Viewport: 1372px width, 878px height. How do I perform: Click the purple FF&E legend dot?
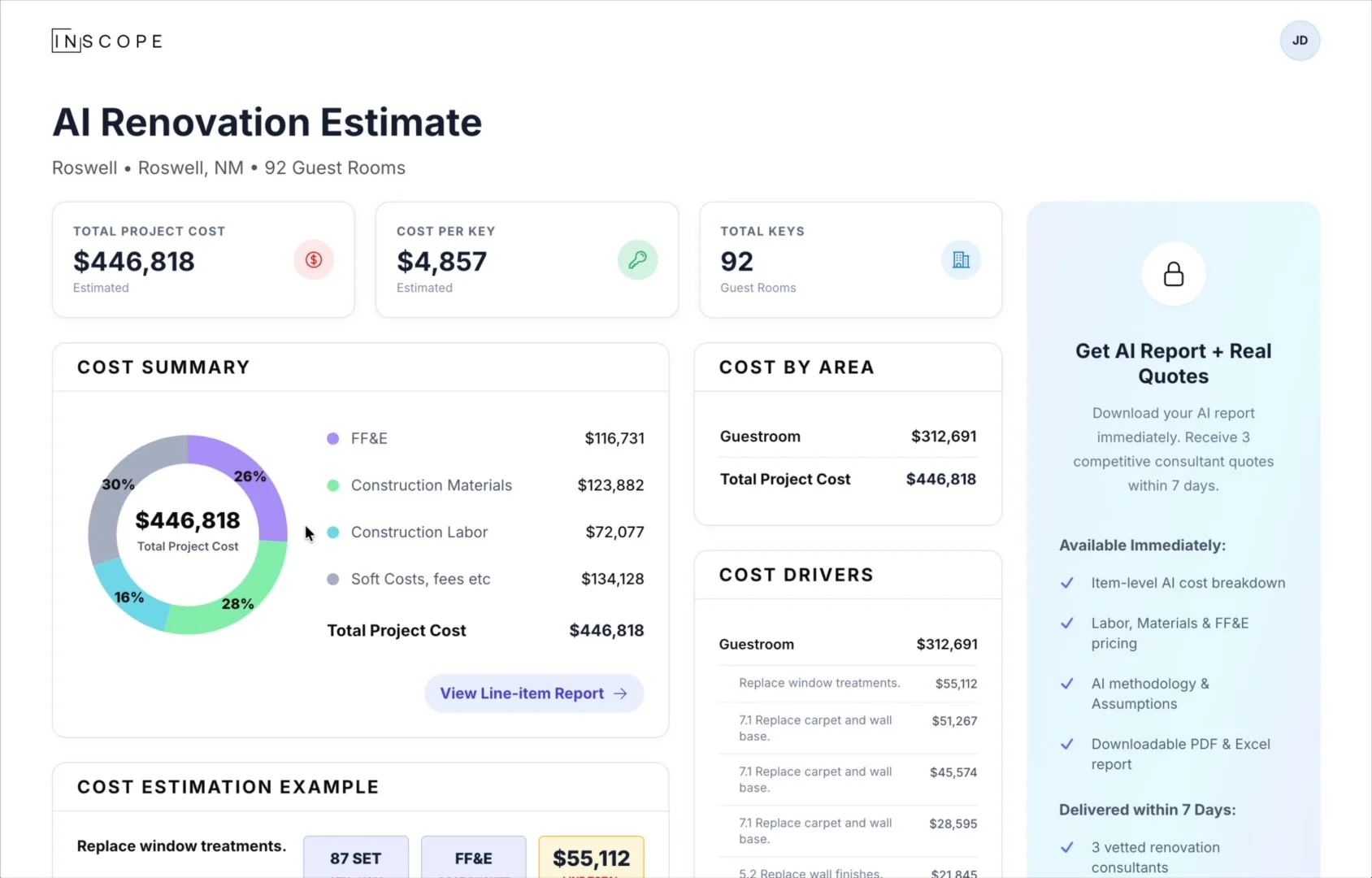[332, 438]
